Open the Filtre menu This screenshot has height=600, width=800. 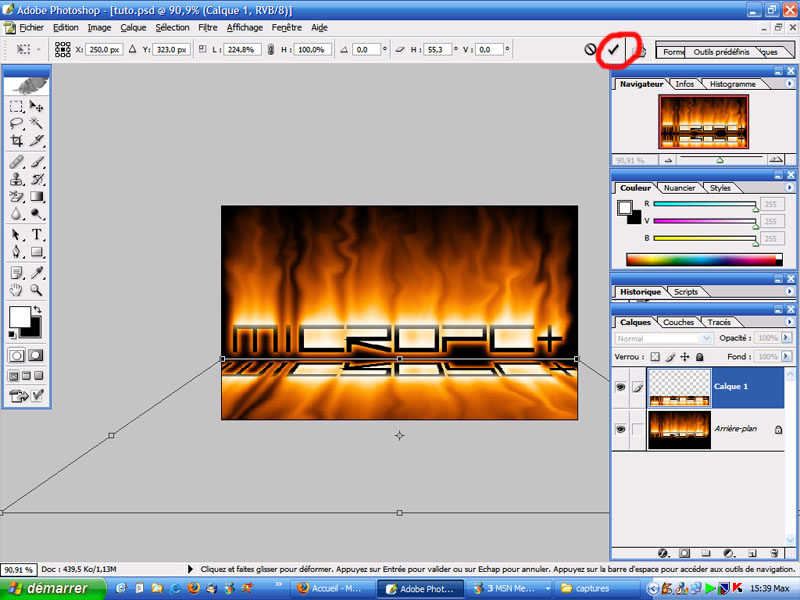point(208,28)
